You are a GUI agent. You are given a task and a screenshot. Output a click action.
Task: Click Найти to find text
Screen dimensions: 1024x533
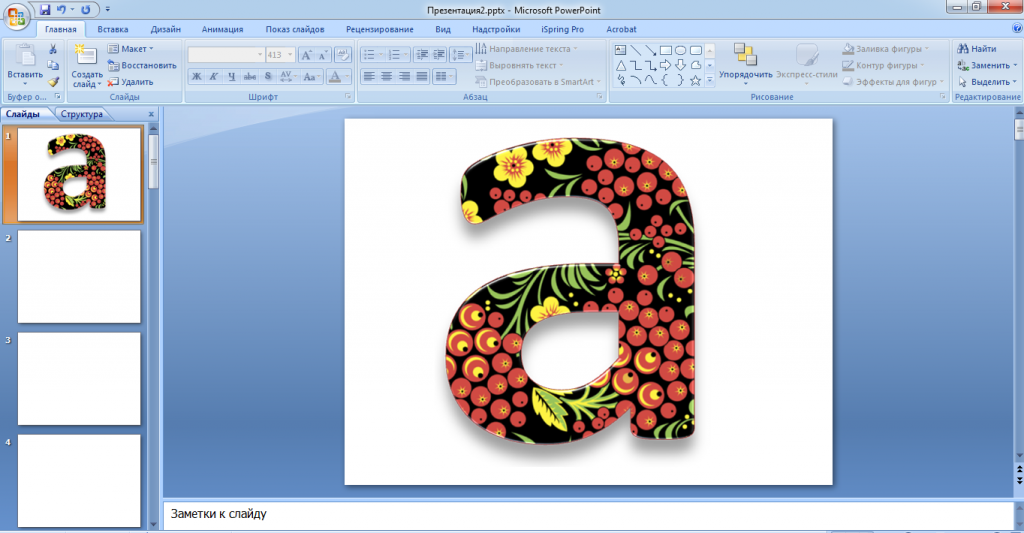click(x=977, y=49)
